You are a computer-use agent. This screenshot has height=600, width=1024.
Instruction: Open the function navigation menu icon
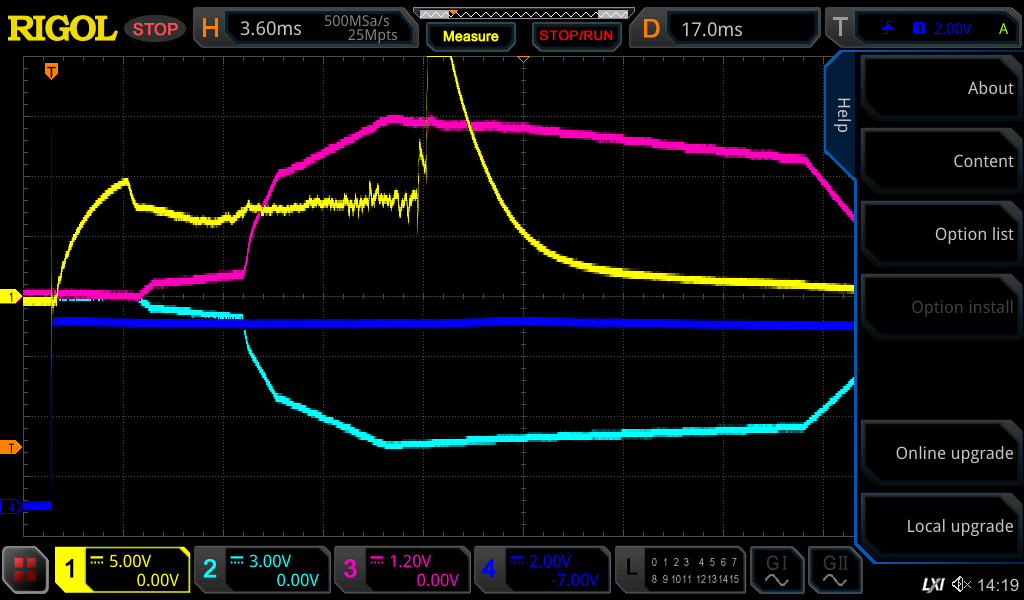pyautogui.click(x=26, y=570)
